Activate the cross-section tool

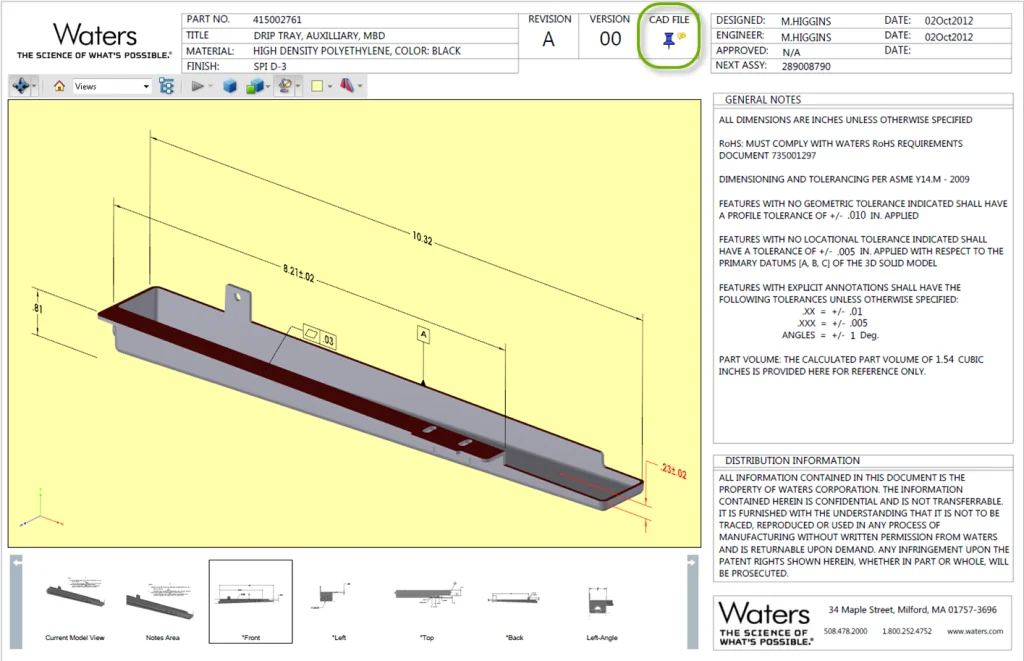click(348, 86)
